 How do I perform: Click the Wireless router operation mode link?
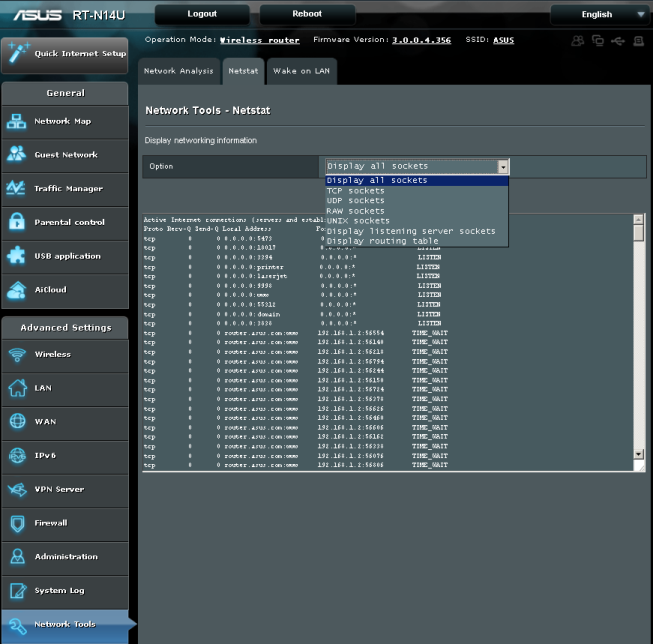point(259,40)
